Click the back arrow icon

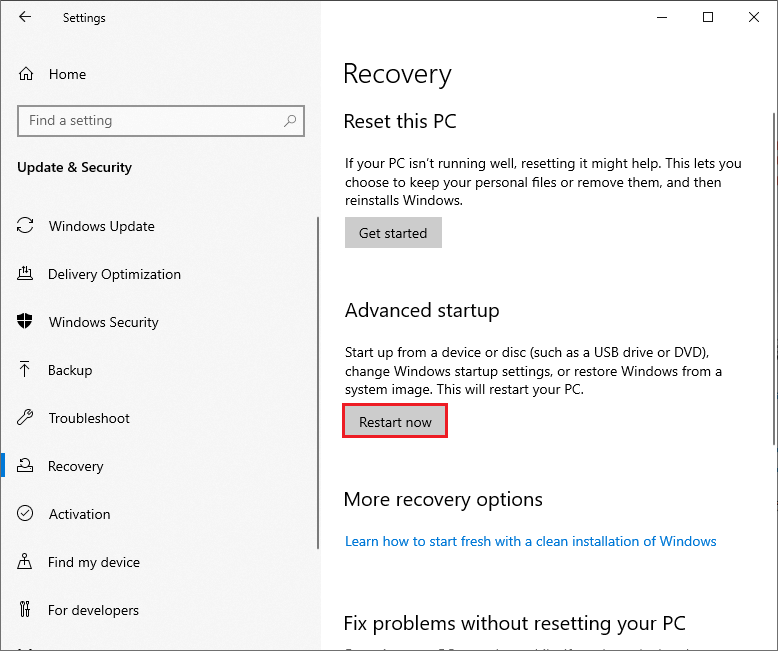click(x=25, y=17)
